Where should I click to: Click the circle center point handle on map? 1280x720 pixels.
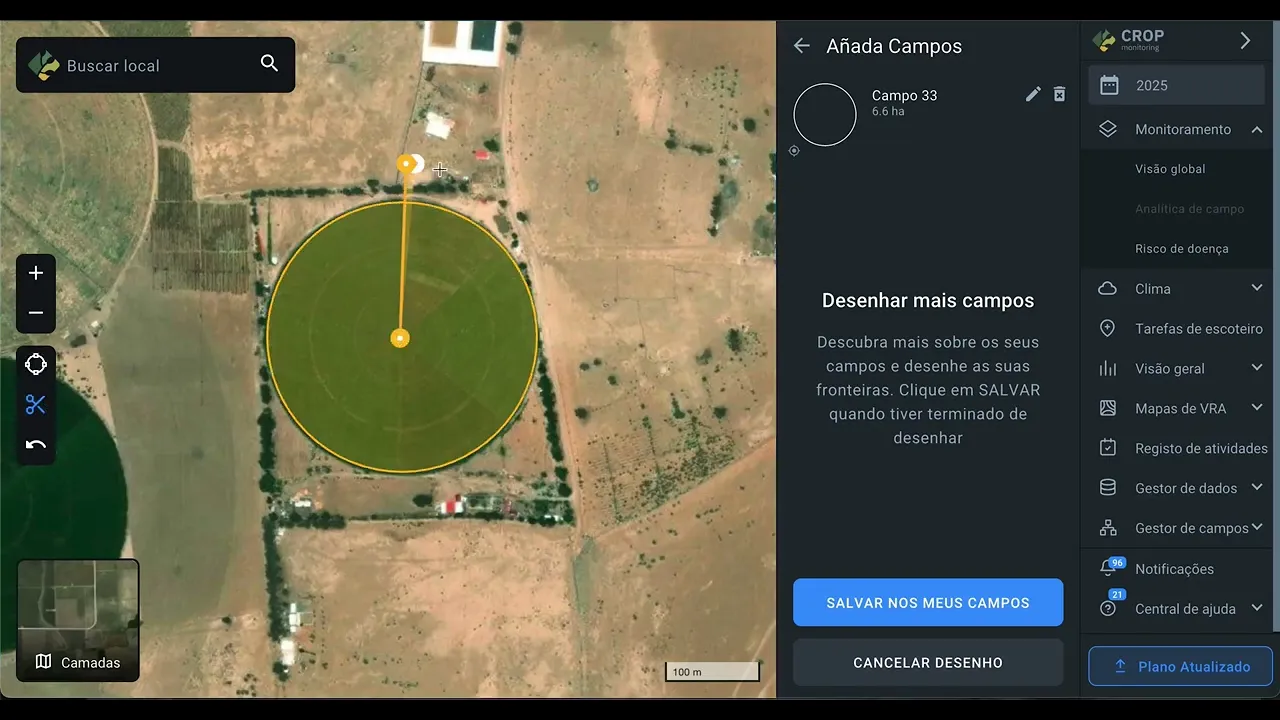pos(400,338)
